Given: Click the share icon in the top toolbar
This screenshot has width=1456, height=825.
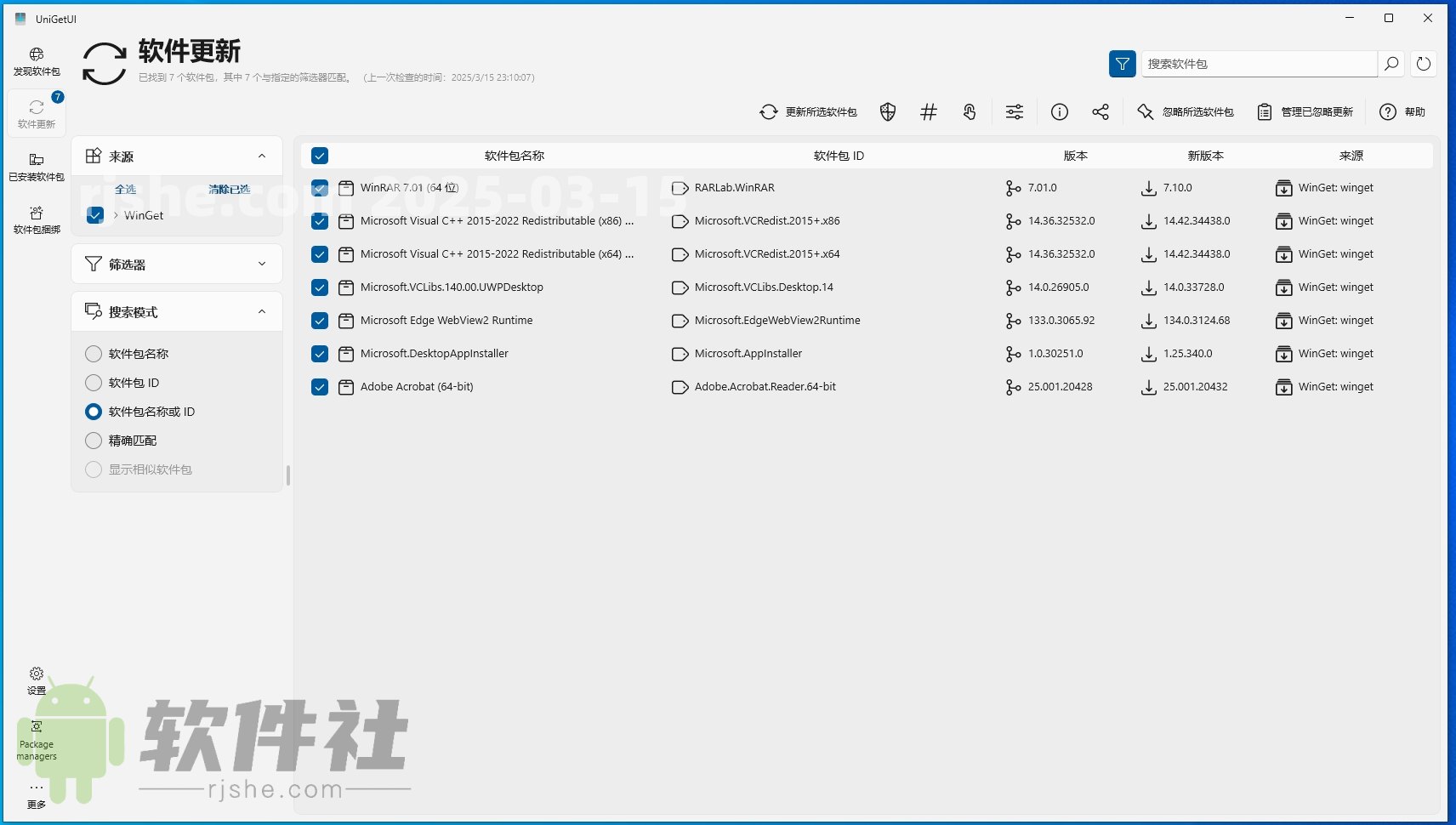Looking at the screenshot, I should point(1101,111).
